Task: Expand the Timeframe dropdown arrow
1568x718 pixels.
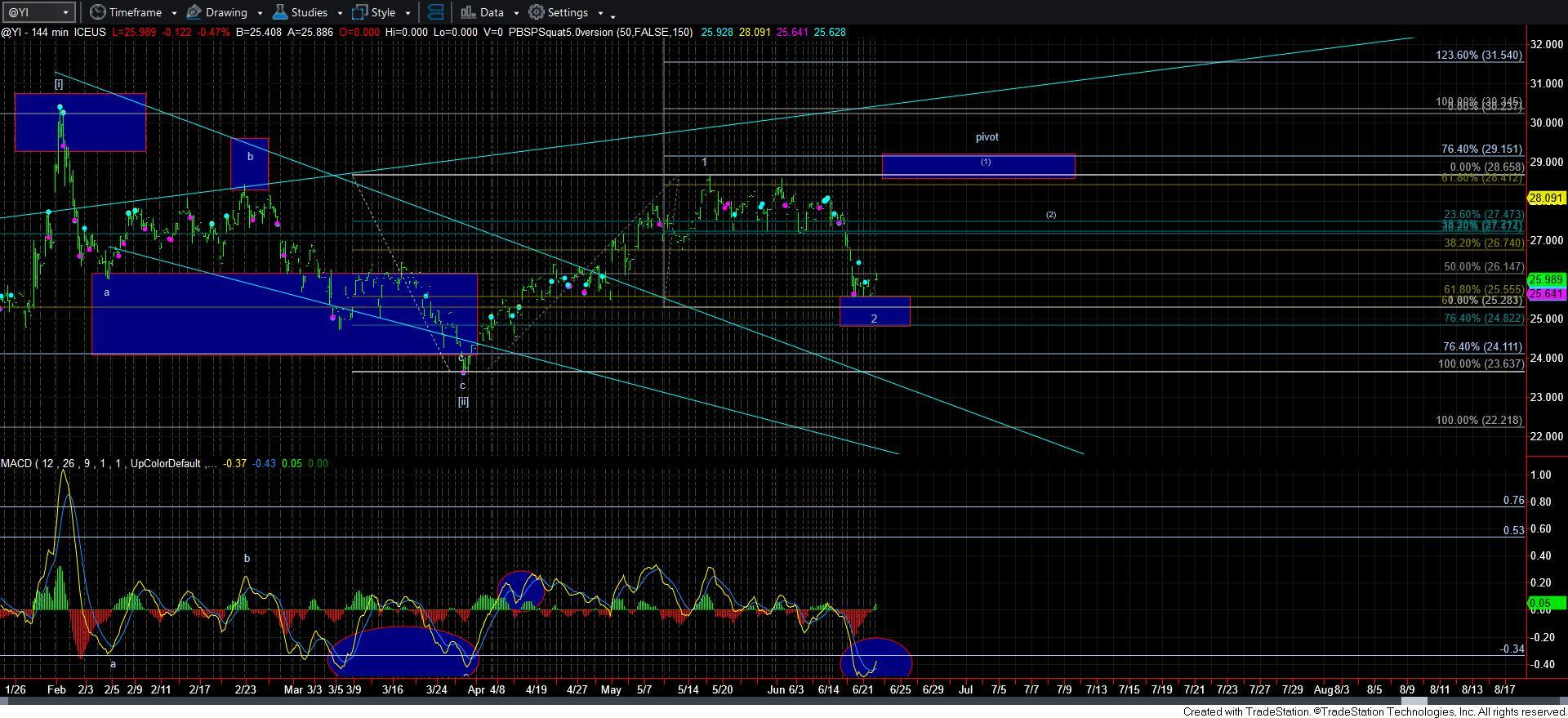Action: pyautogui.click(x=174, y=13)
